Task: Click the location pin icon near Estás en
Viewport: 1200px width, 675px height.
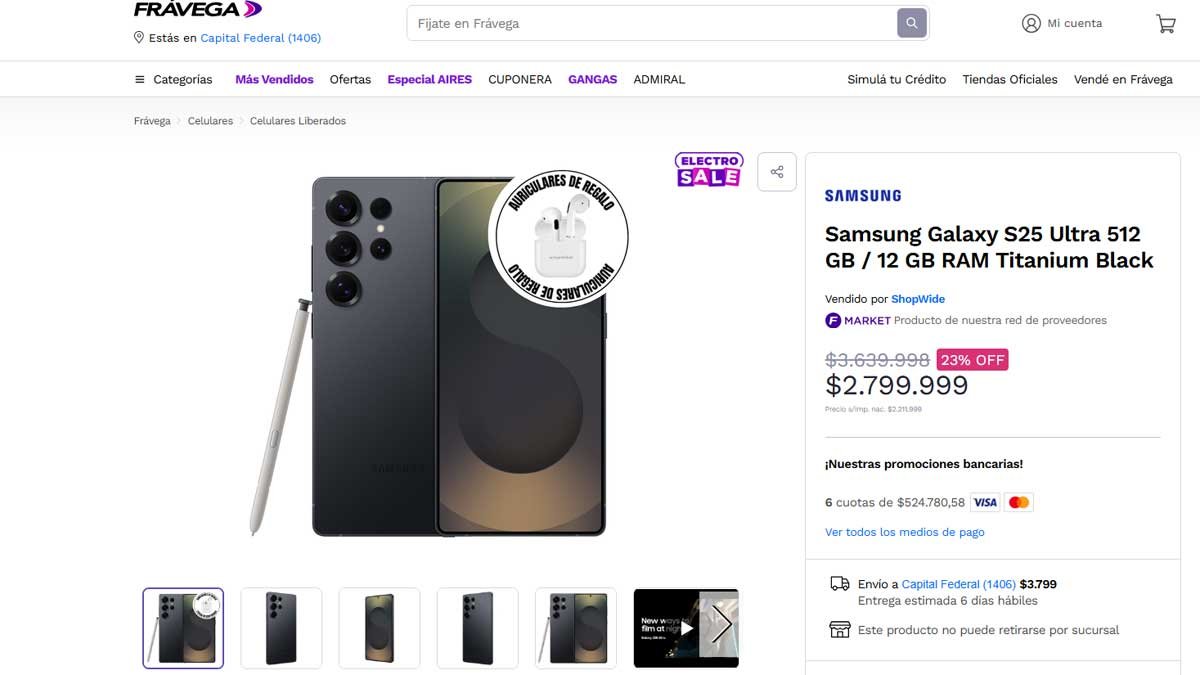Action: pyautogui.click(x=139, y=37)
